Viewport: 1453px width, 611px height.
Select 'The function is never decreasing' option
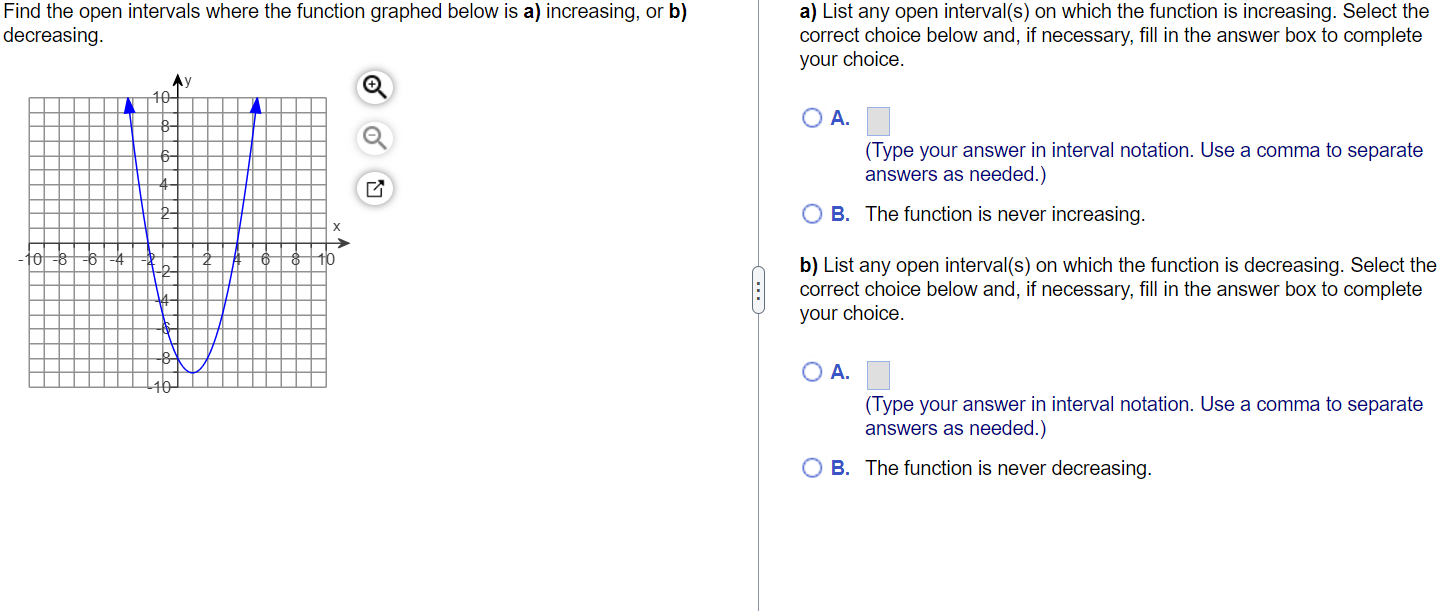(x=811, y=466)
